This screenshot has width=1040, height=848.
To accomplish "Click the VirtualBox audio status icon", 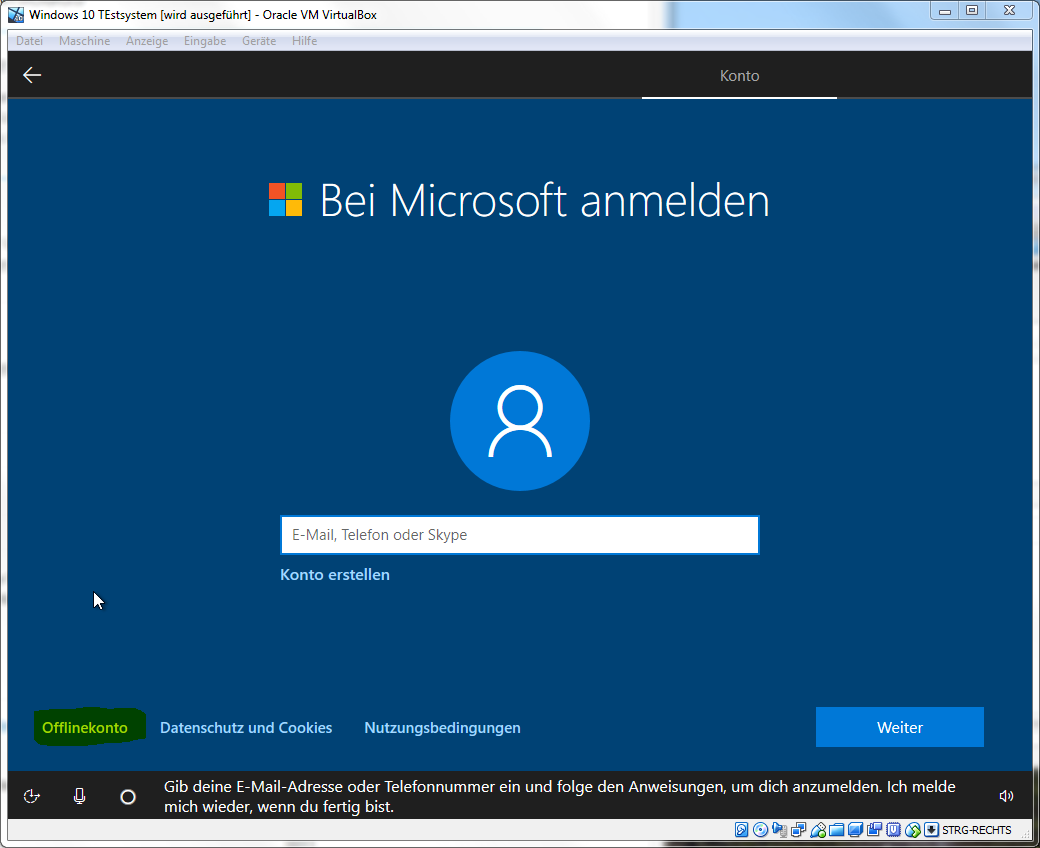I will pos(780,830).
